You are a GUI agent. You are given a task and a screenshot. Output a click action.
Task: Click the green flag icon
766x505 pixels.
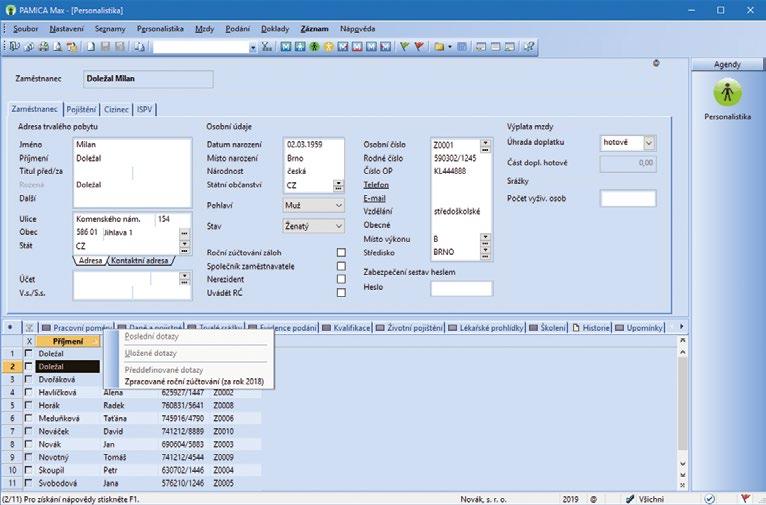tap(404, 46)
